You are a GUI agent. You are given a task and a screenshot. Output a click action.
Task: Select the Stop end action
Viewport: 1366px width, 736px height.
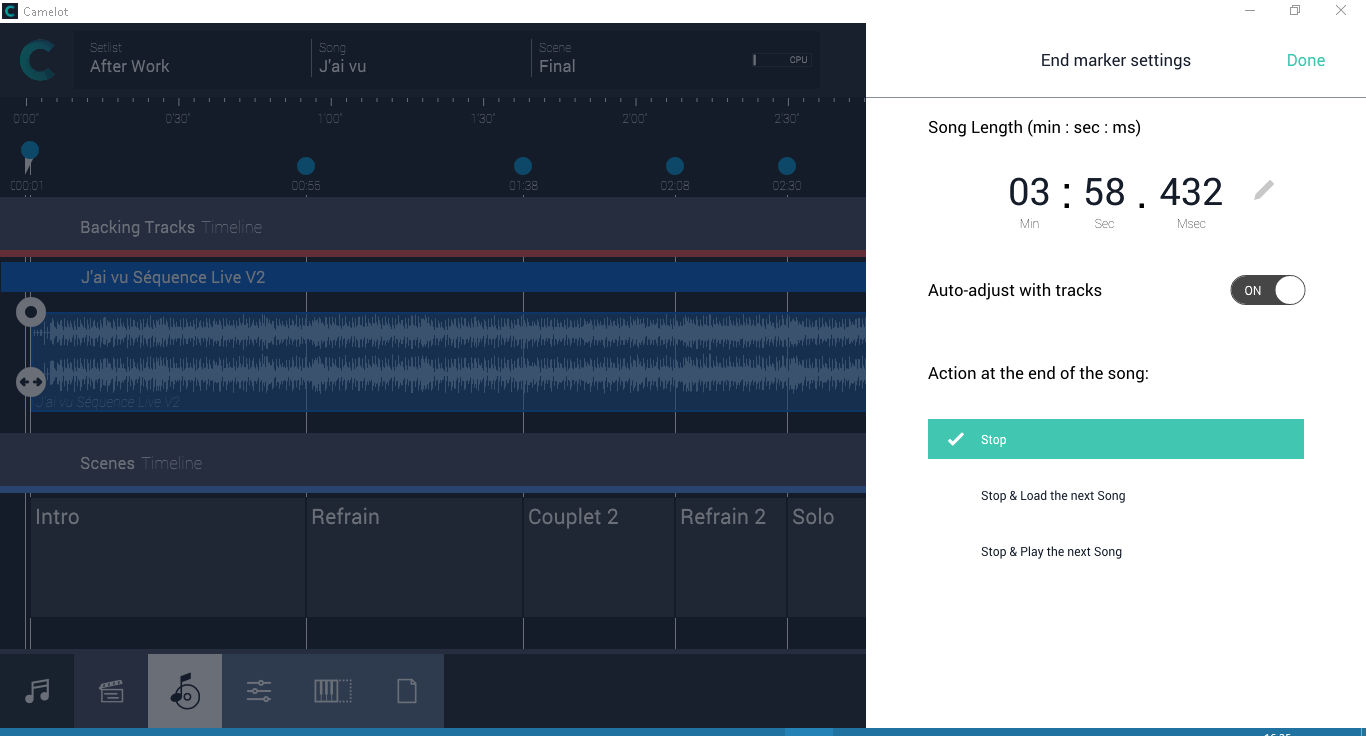tap(1115, 439)
